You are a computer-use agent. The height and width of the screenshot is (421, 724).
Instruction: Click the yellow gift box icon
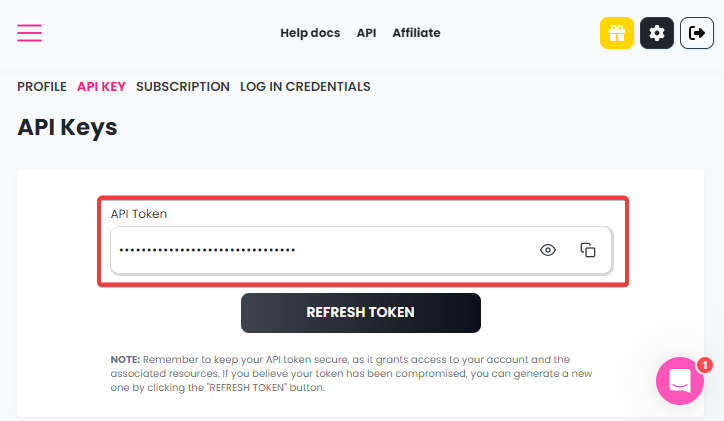[x=617, y=33]
